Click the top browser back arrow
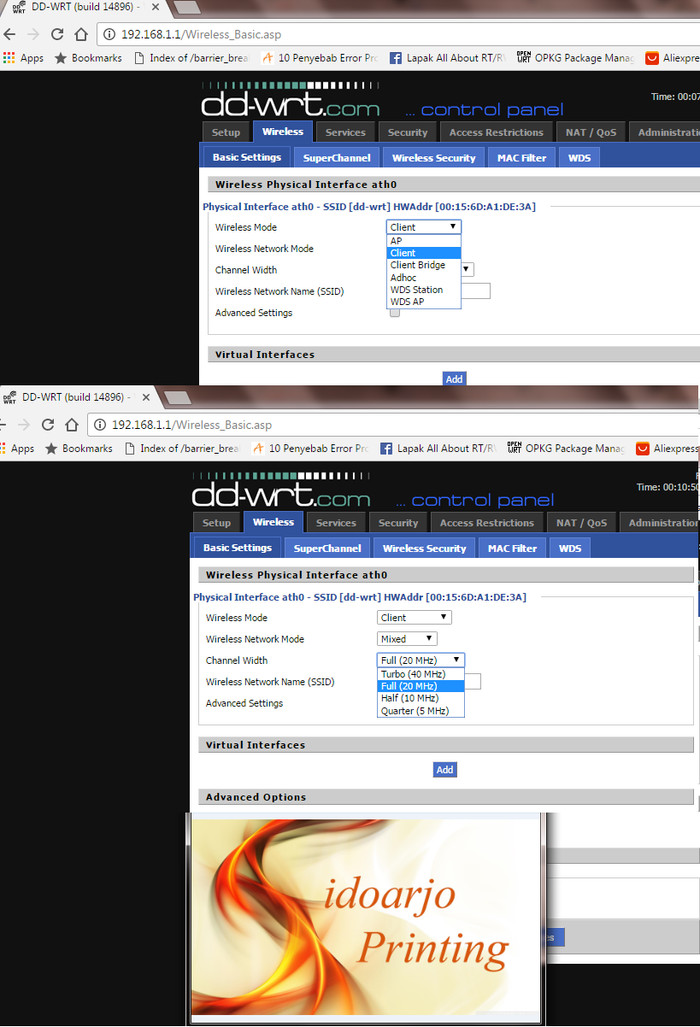 coord(9,34)
